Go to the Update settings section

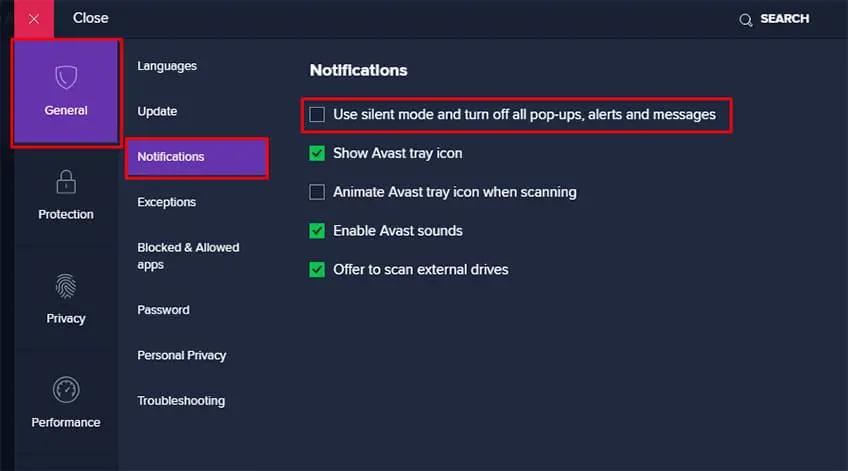coord(157,111)
